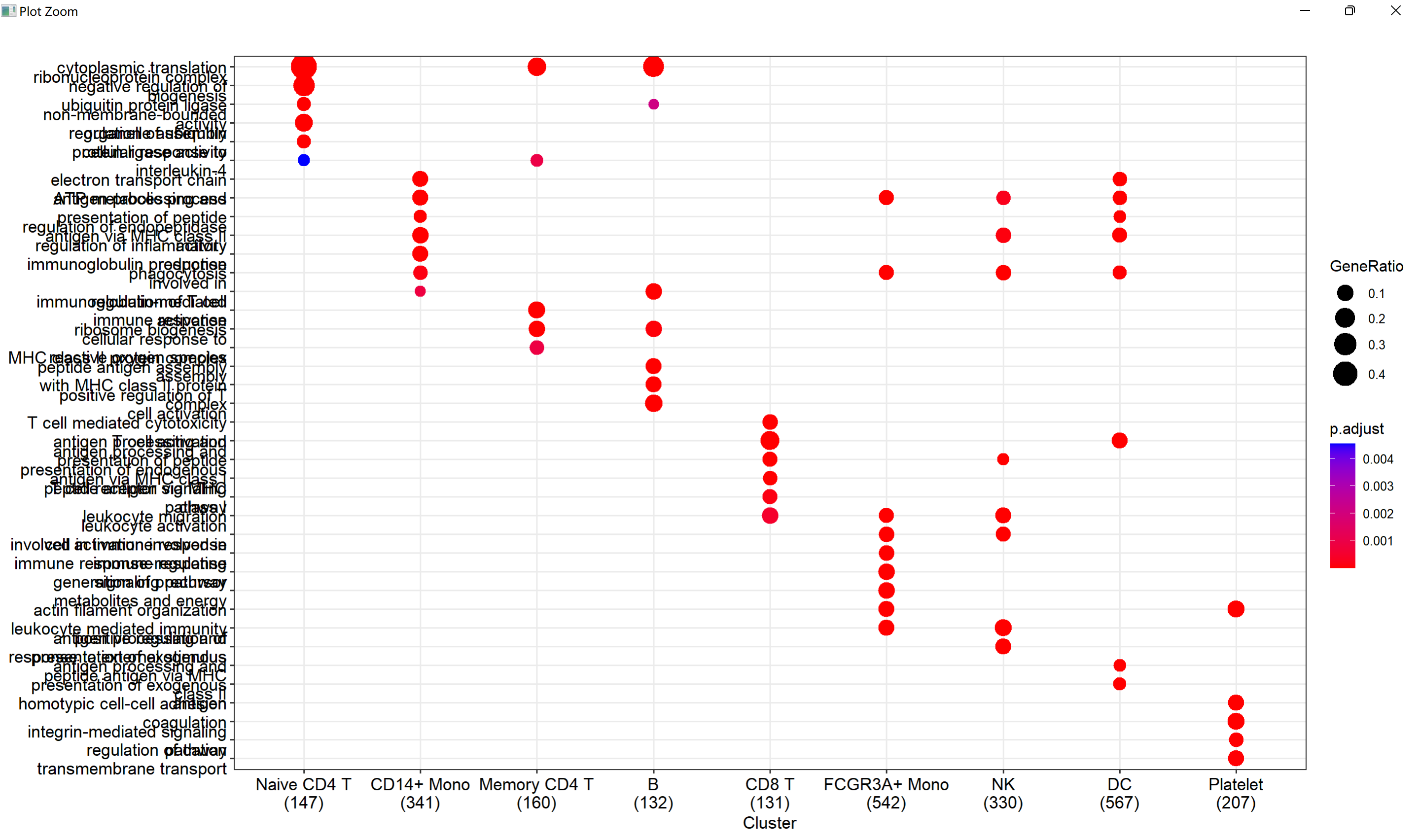Click the 'Memory CD4 T (160)' axis label
This screenshot has width=1420, height=840.
pyautogui.click(x=536, y=794)
